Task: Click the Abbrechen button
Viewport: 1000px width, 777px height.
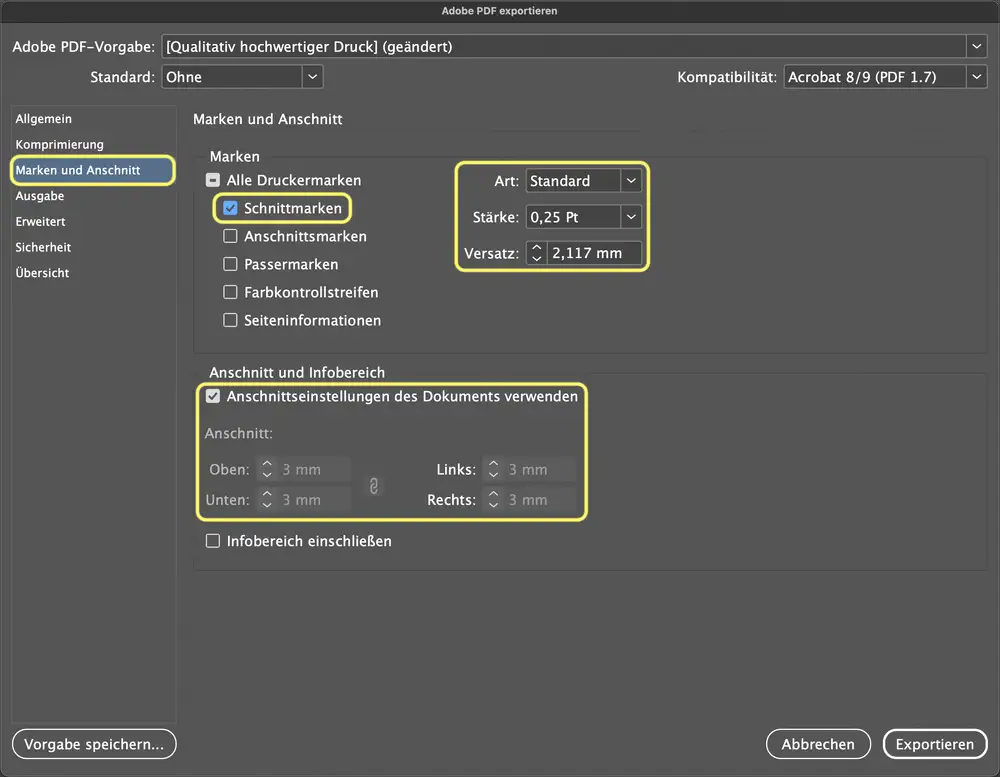Action: pyautogui.click(x=818, y=744)
